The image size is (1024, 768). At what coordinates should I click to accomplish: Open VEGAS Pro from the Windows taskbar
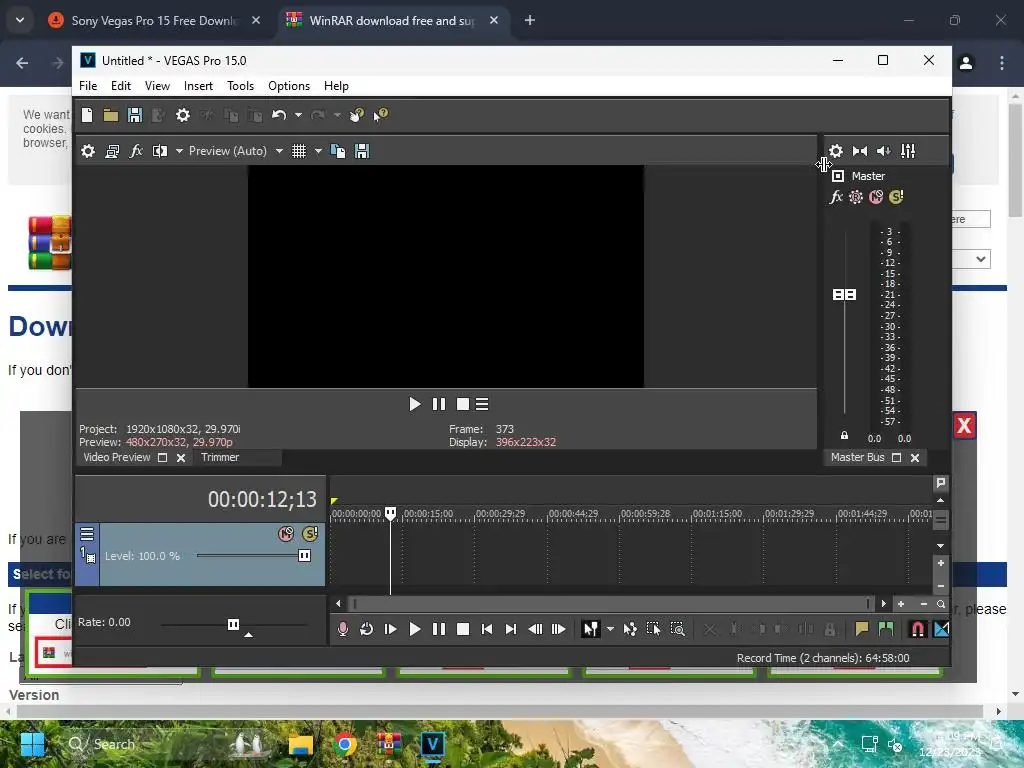[432, 744]
